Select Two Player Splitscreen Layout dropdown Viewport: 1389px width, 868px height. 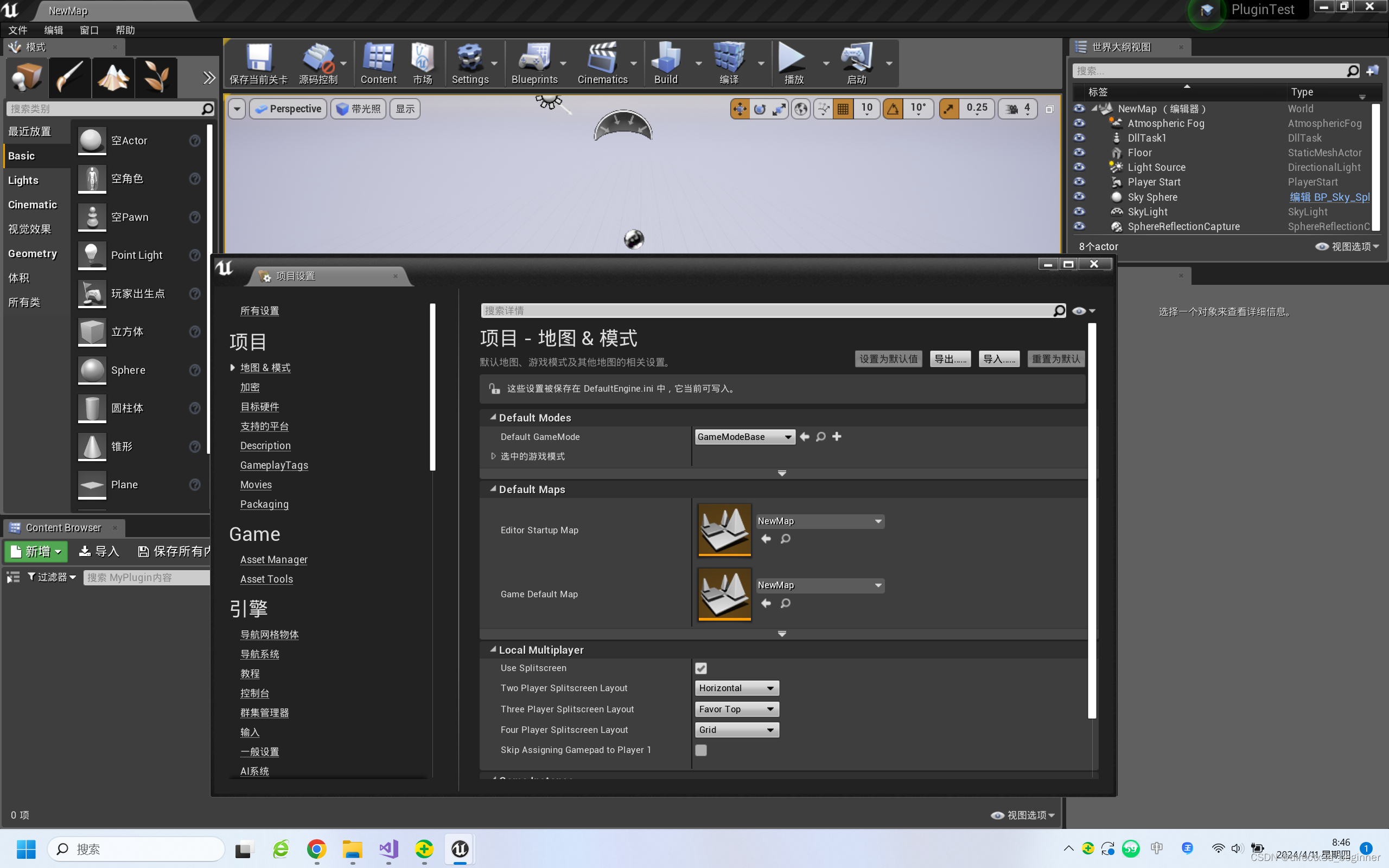pos(735,688)
